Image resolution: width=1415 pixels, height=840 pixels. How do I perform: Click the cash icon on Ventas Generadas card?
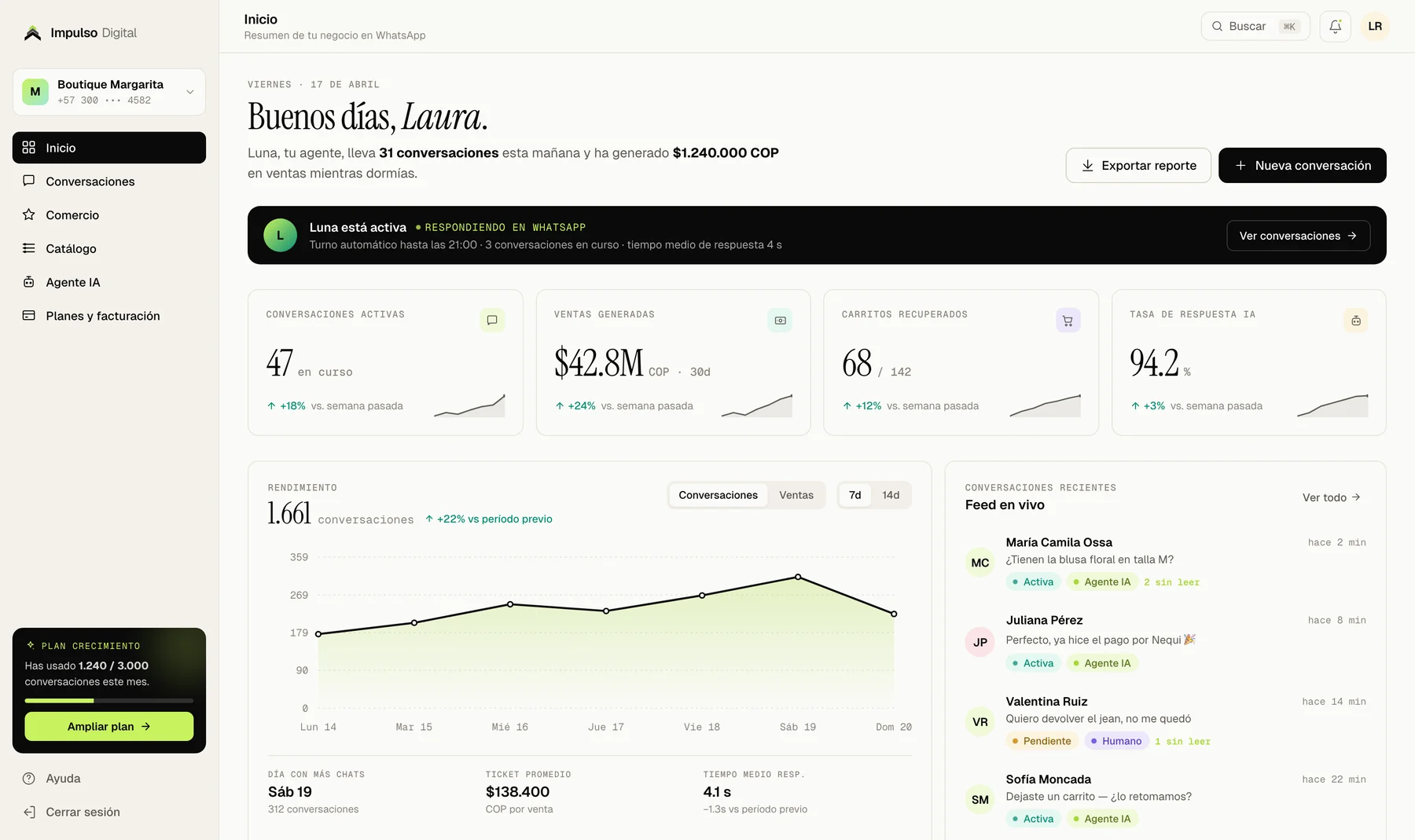point(780,321)
